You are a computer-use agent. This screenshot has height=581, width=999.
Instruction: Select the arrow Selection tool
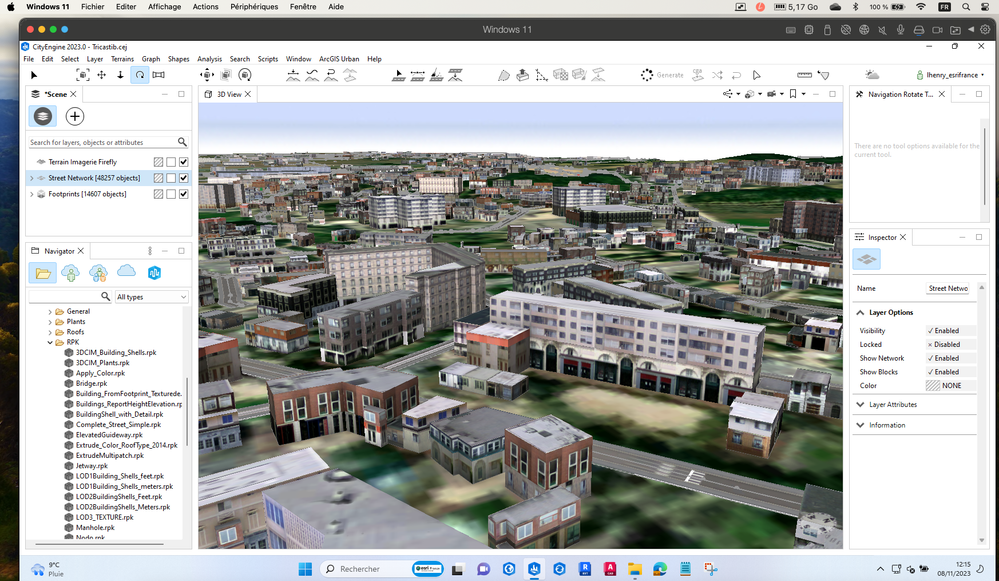pyautogui.click(x=33, y=75)
